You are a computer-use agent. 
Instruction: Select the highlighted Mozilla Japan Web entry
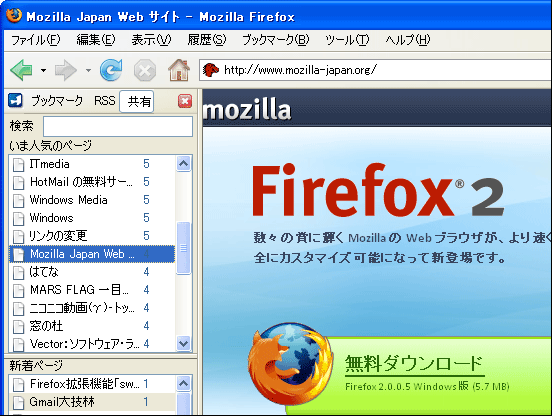pos(92,254)
